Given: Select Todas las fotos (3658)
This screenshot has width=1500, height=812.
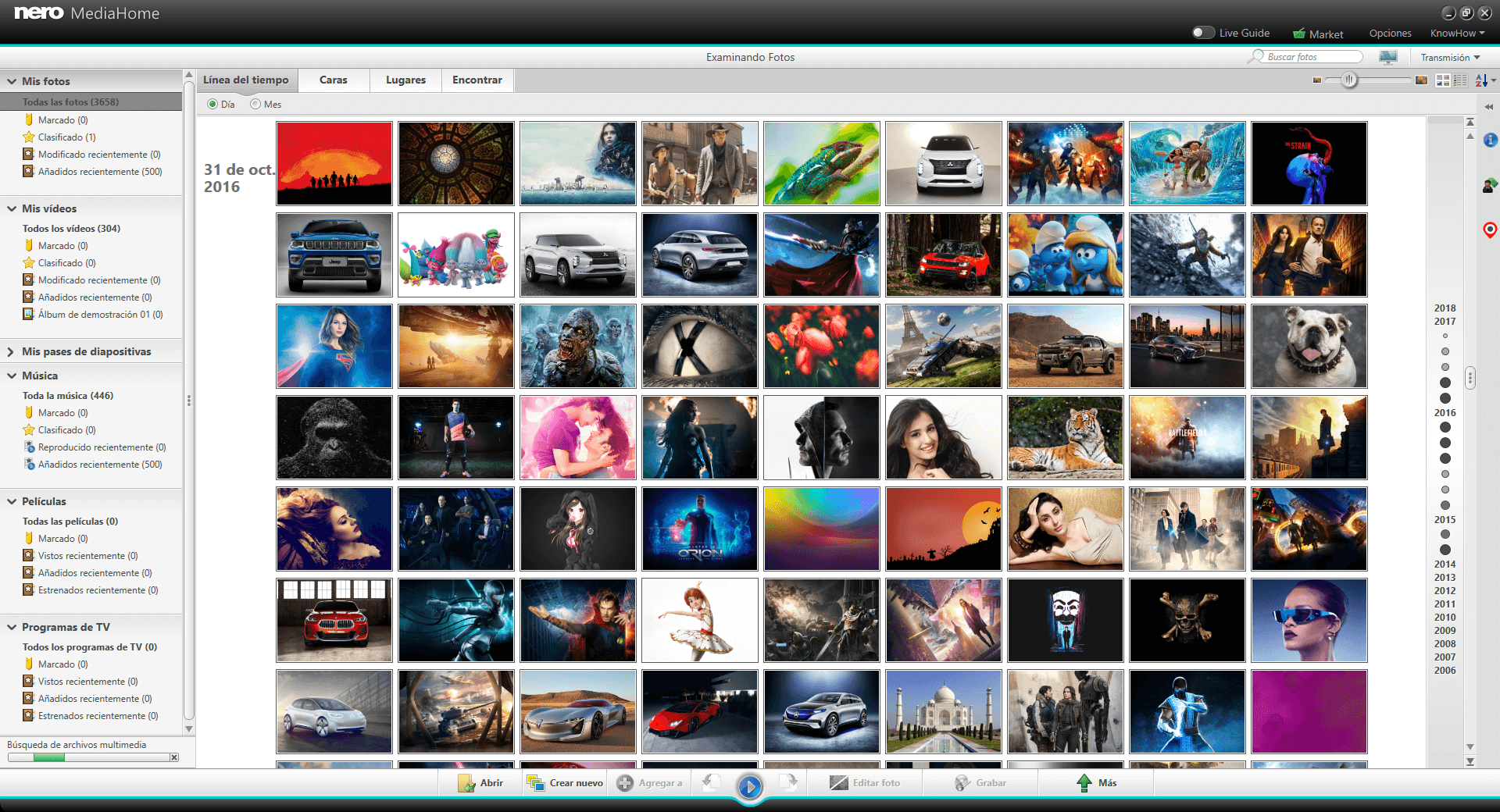Looking at the screenshot, I should (x=91, y=101).
